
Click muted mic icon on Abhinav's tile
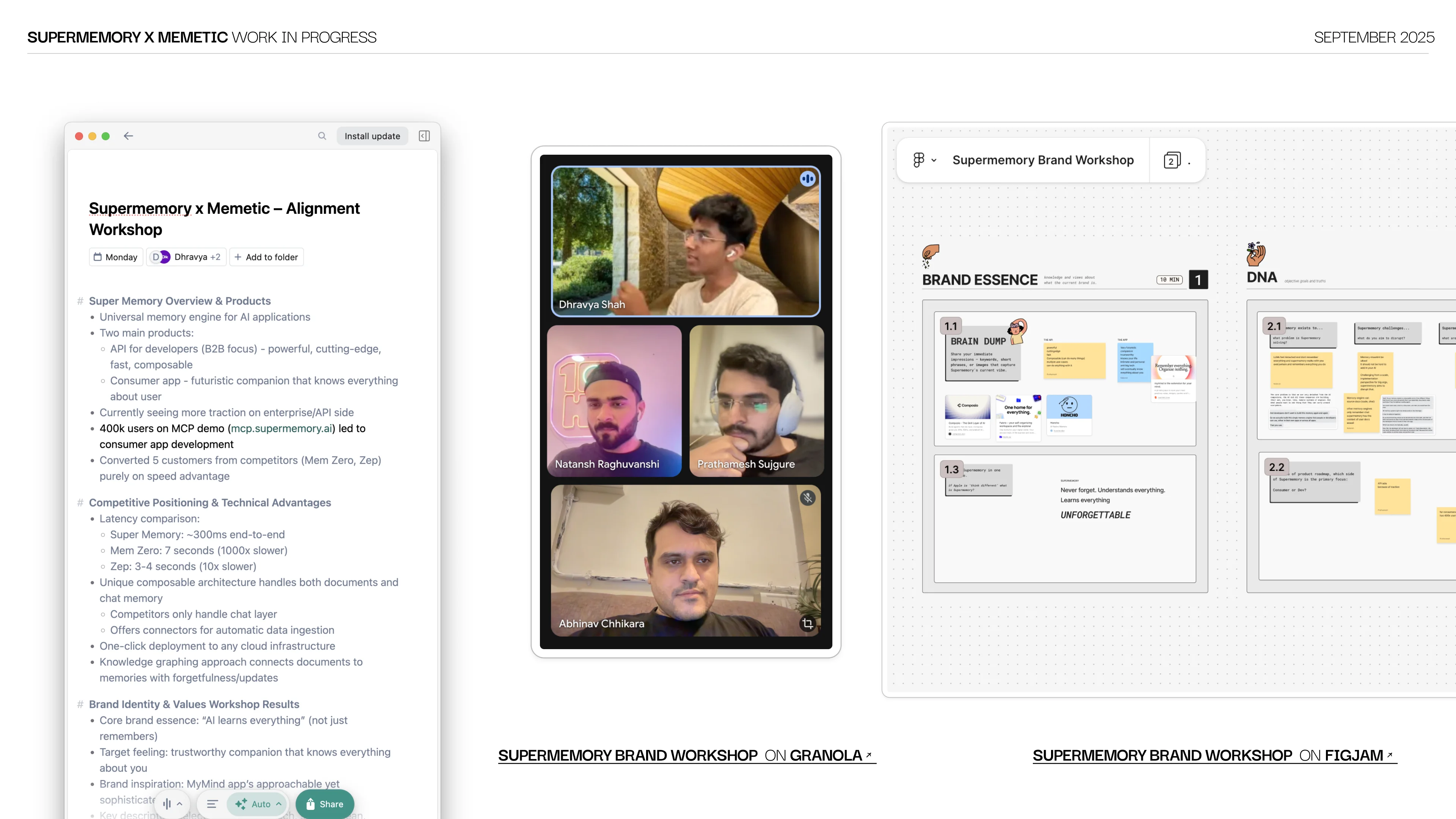pyautogui.click(x=808, y=498)
